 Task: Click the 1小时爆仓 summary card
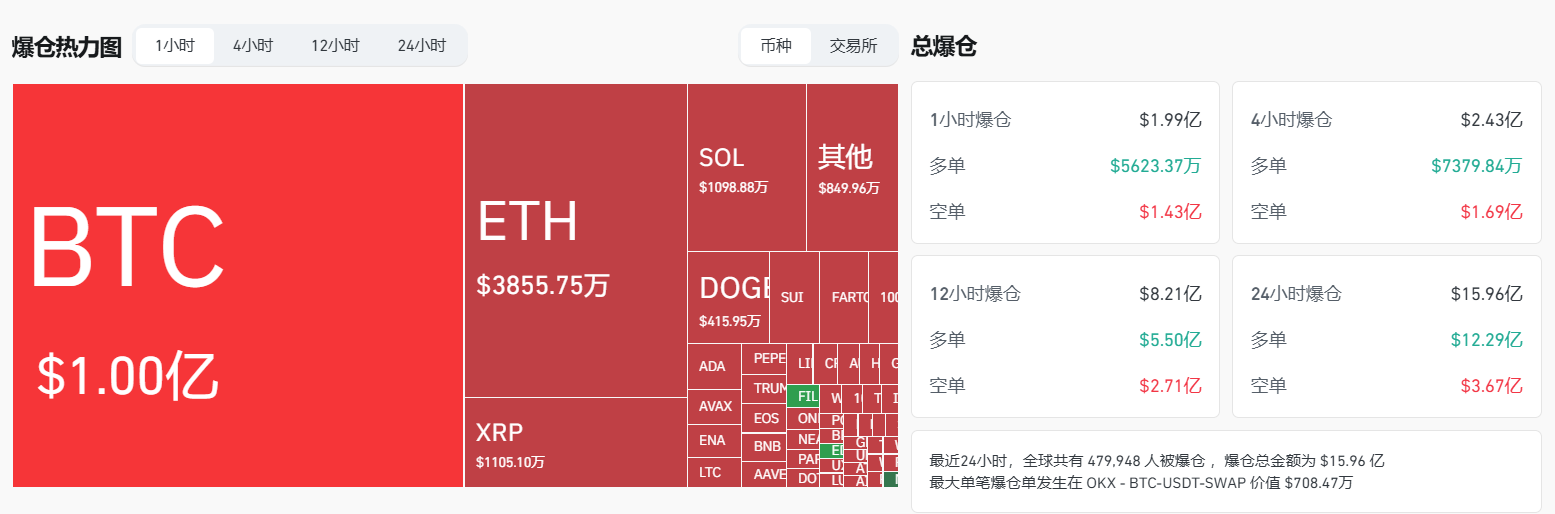[1065, 162]
